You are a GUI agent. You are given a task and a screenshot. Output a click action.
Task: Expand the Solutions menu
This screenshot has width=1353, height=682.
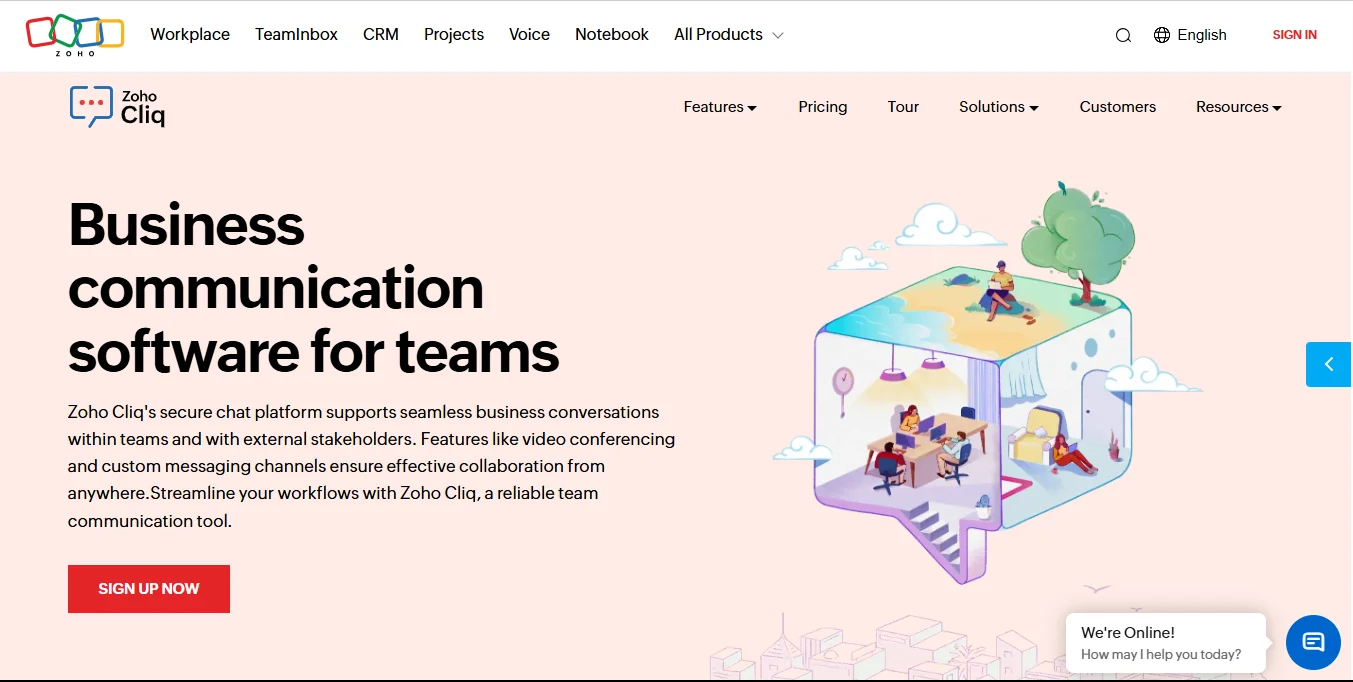[x=998, y=107]
